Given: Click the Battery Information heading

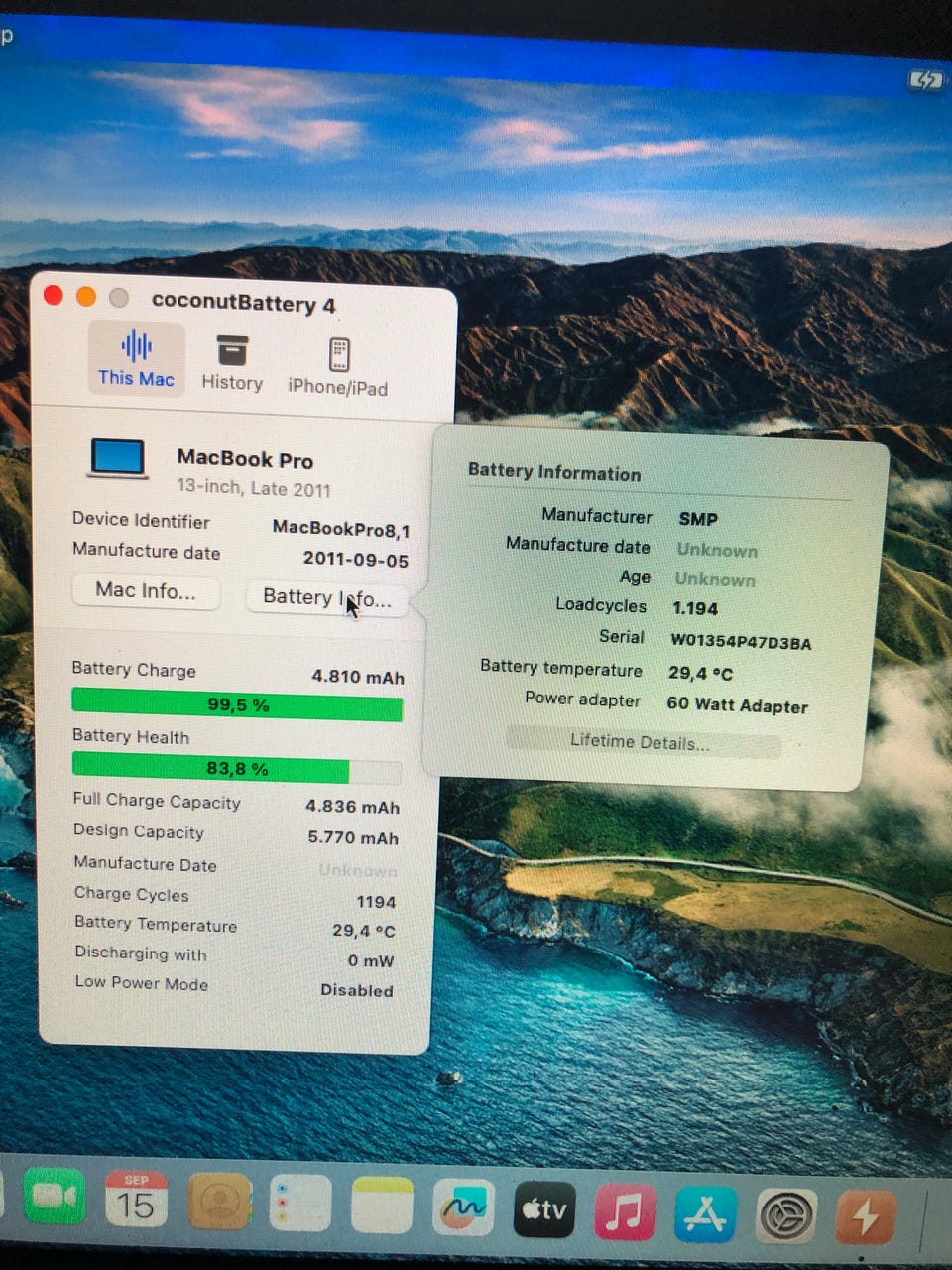Looking at the screenshot, I should pos(554,472).
